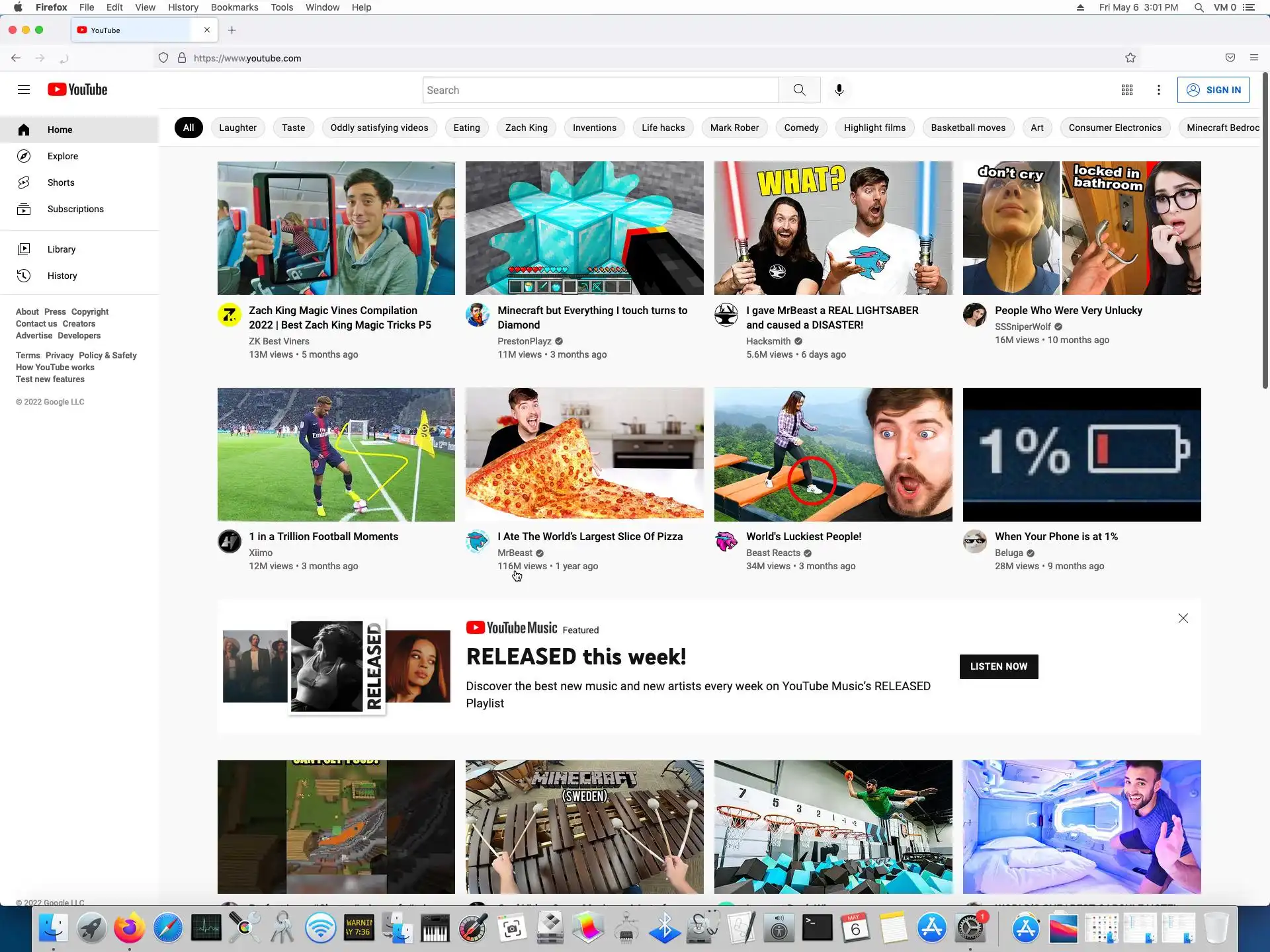Start voice search with microphone icon
The image size is (1270, 952).
pos(839,90)
